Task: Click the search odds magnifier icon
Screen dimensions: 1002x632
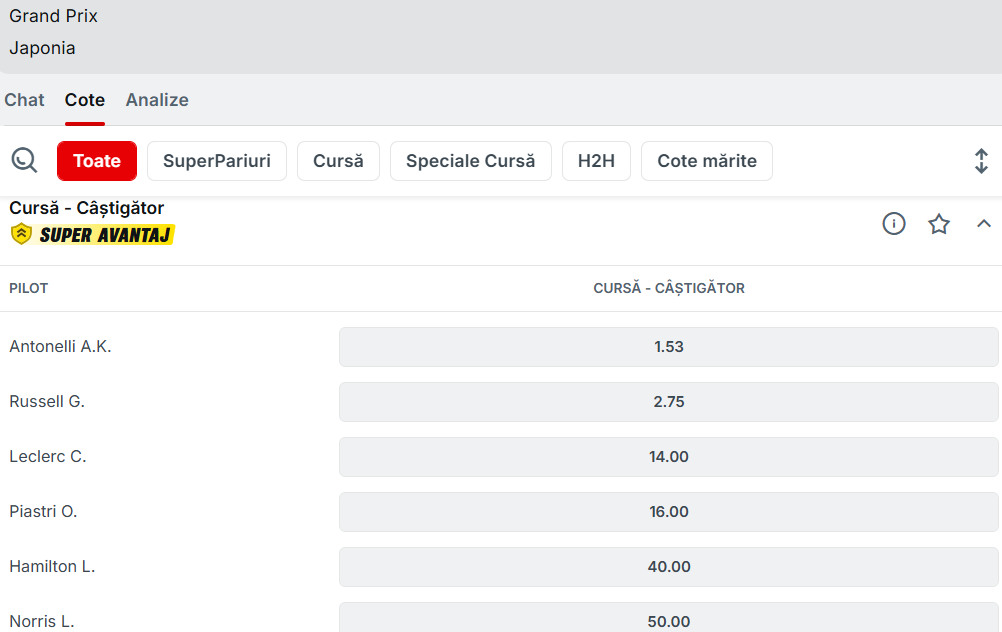Action: tap(24, 160)
